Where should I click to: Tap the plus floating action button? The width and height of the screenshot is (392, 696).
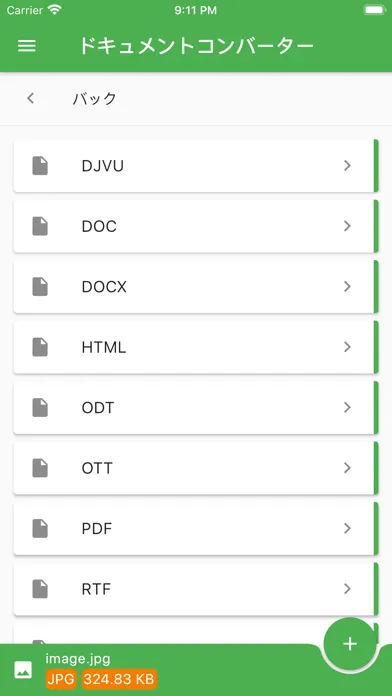point(350,644)
